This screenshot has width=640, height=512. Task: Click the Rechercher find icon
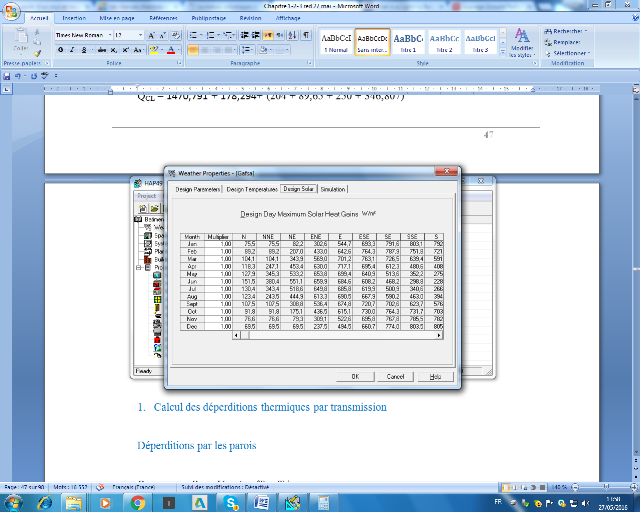(548, 30)
